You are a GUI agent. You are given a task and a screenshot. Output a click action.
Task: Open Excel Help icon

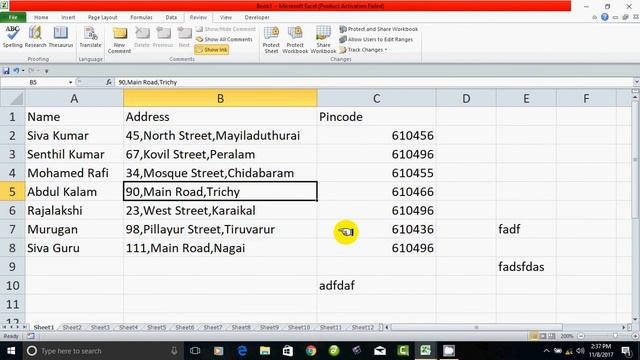point(604,17)
